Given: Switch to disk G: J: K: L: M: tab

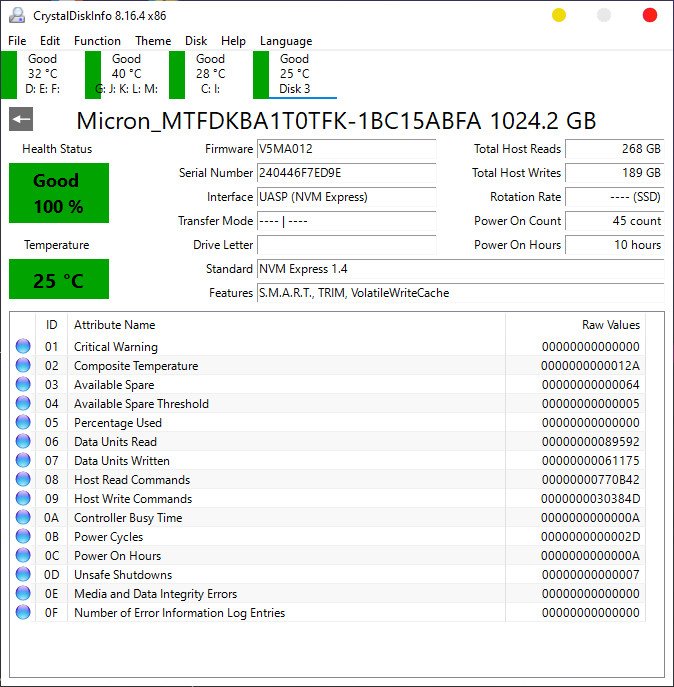Looking at the screenshot, I should [x=126, y=74].
